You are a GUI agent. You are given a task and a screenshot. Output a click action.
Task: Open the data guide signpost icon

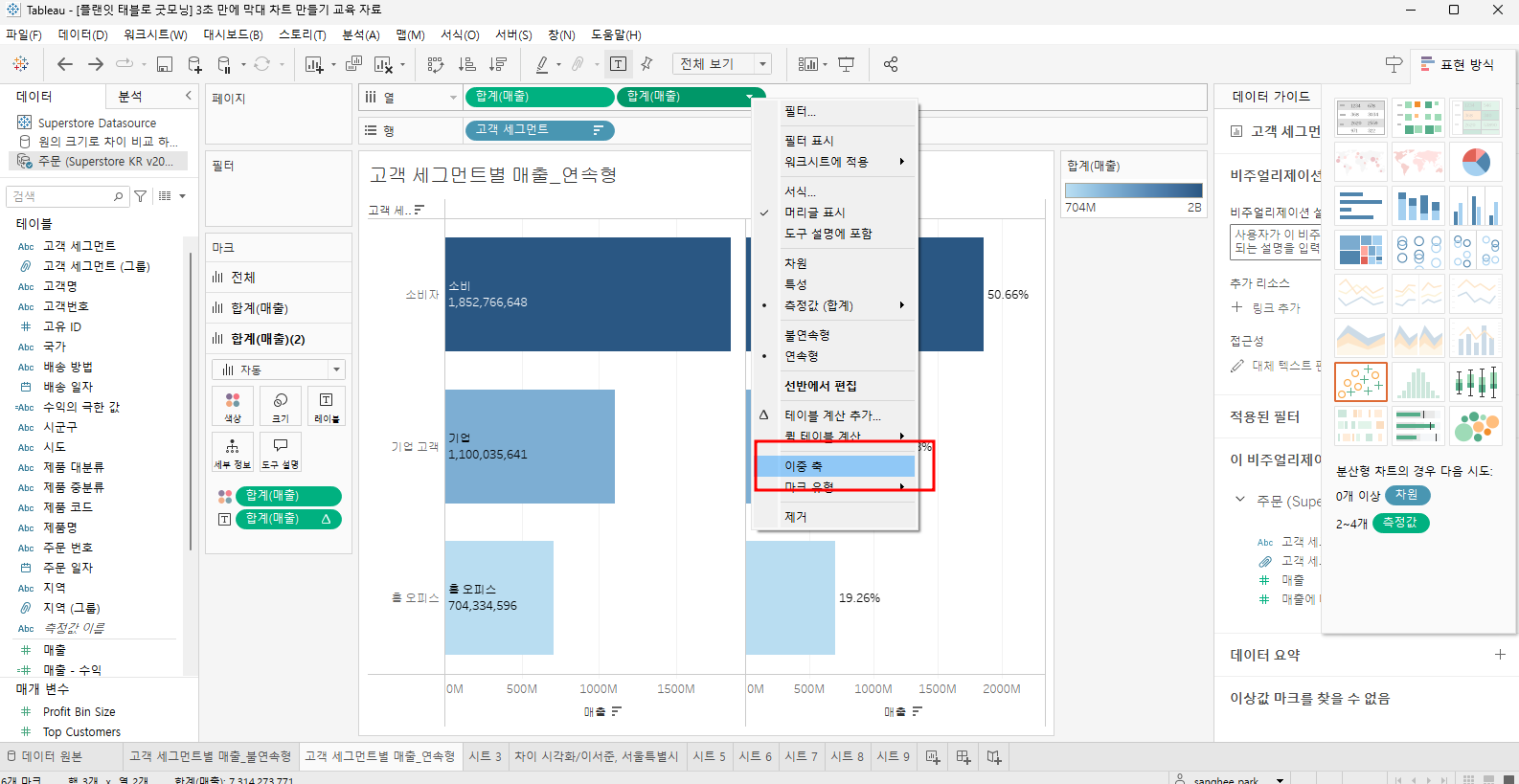[1394, 64]
